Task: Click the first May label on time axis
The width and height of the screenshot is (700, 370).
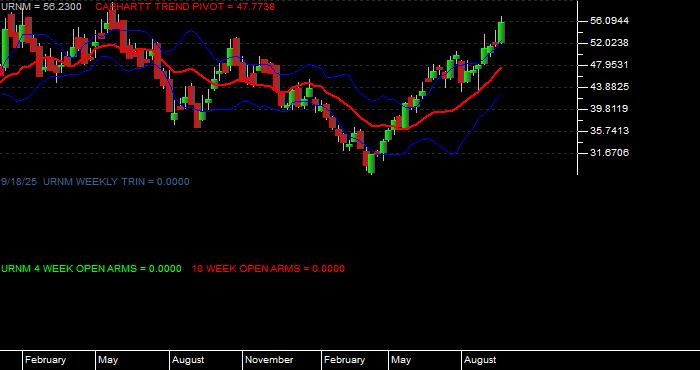Action: pyautogui.click(x=108, y=360)
